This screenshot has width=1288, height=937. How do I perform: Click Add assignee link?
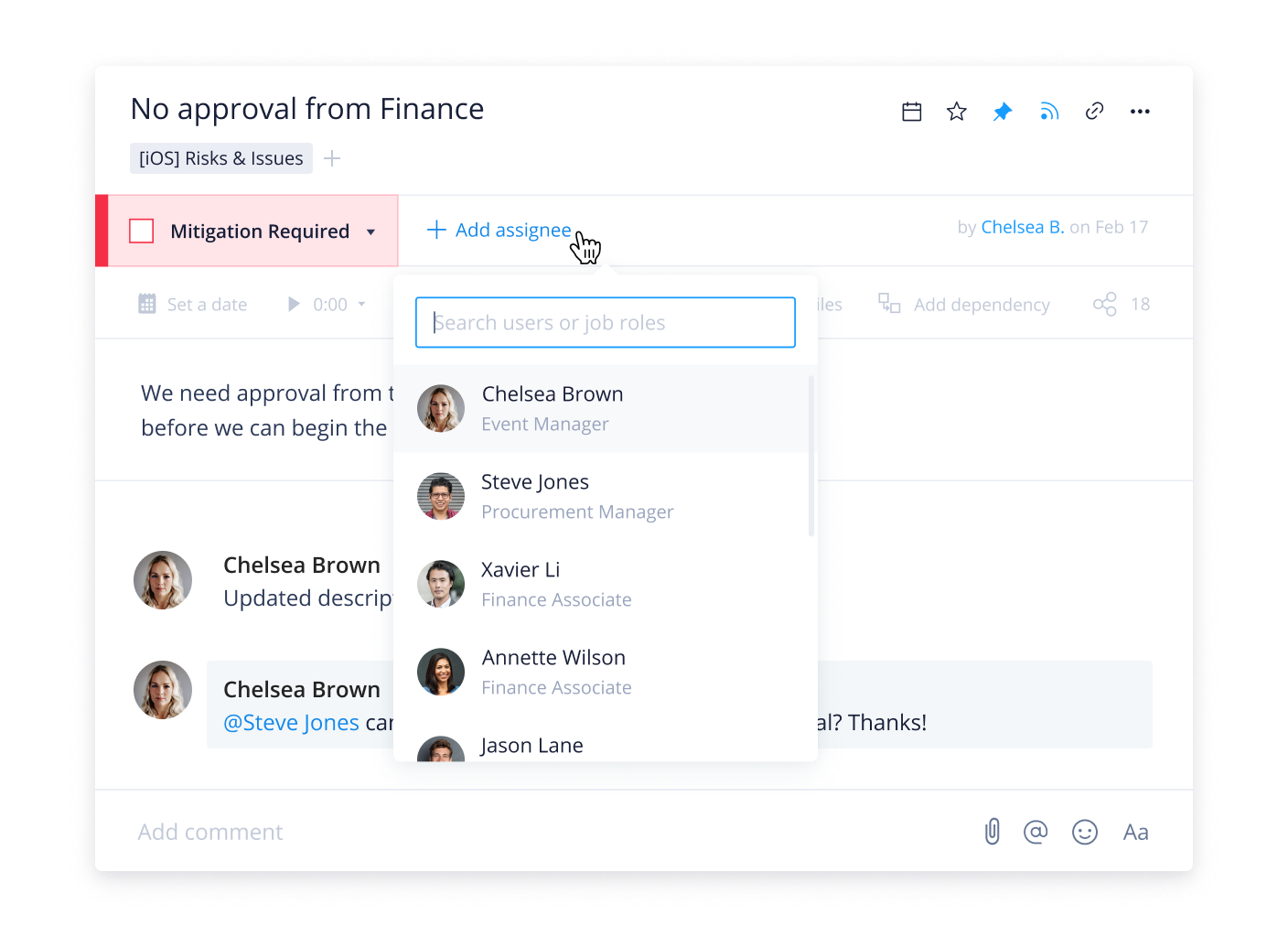point(499,230)
